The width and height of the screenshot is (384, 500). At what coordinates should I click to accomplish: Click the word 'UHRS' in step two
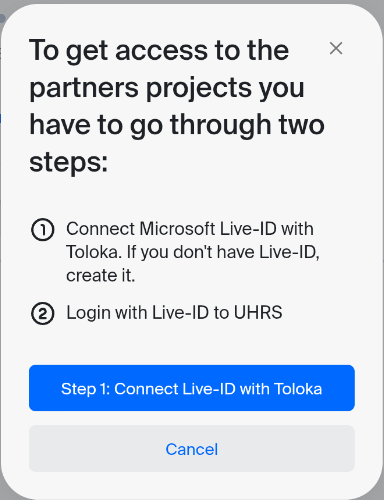(258, 313)
